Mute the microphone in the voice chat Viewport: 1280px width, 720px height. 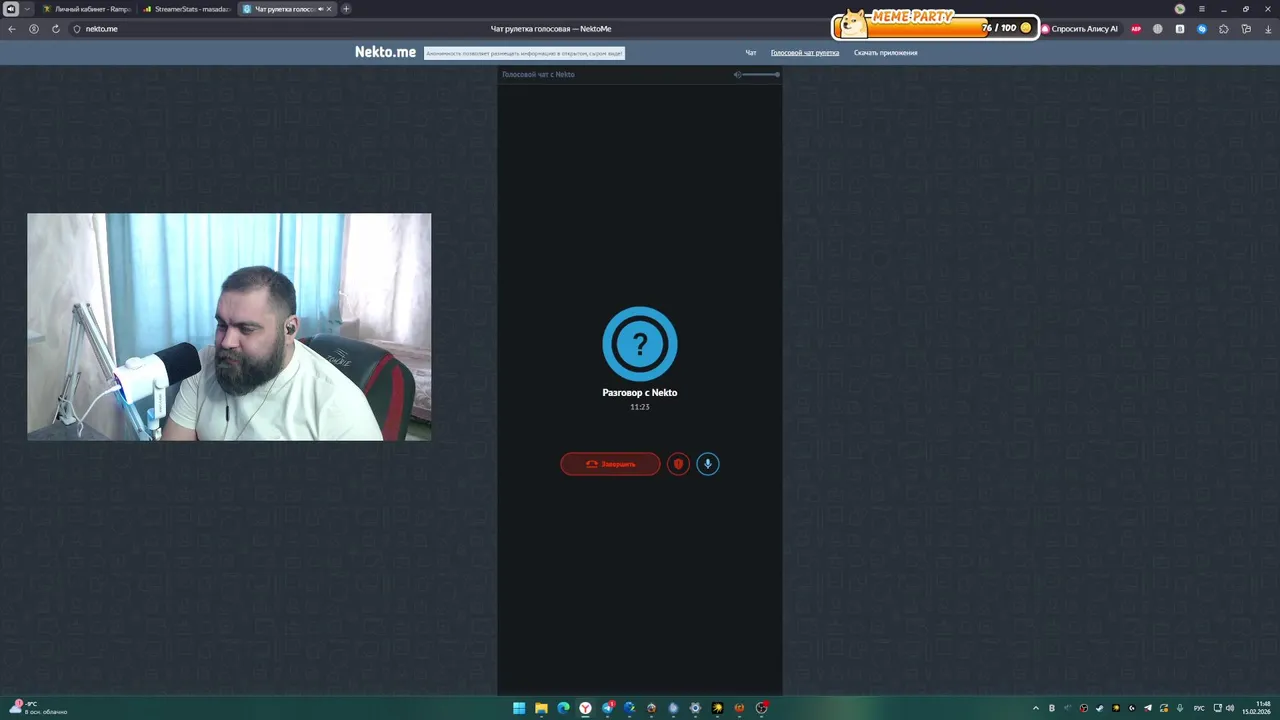708,464
